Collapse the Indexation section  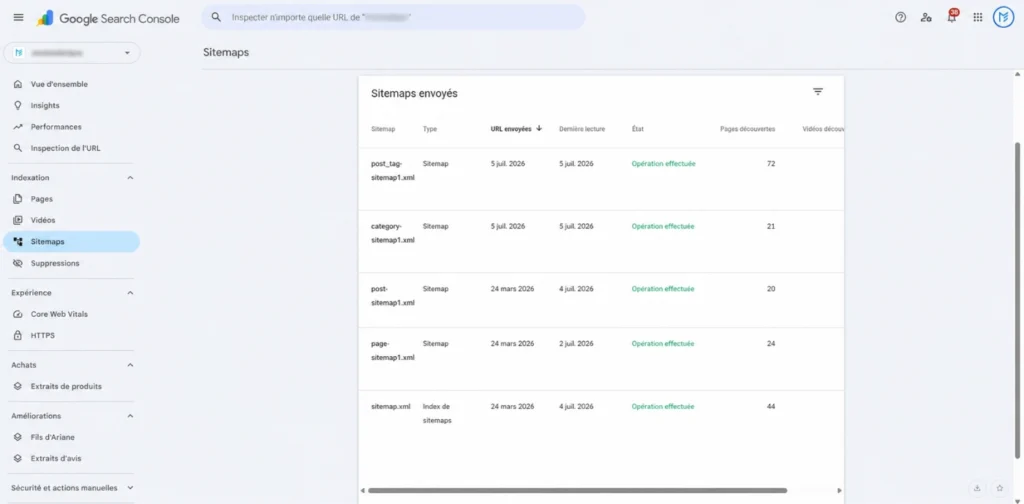130,178
